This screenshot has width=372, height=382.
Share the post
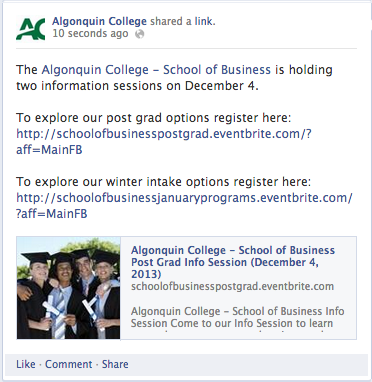click(x=115, y=364)
